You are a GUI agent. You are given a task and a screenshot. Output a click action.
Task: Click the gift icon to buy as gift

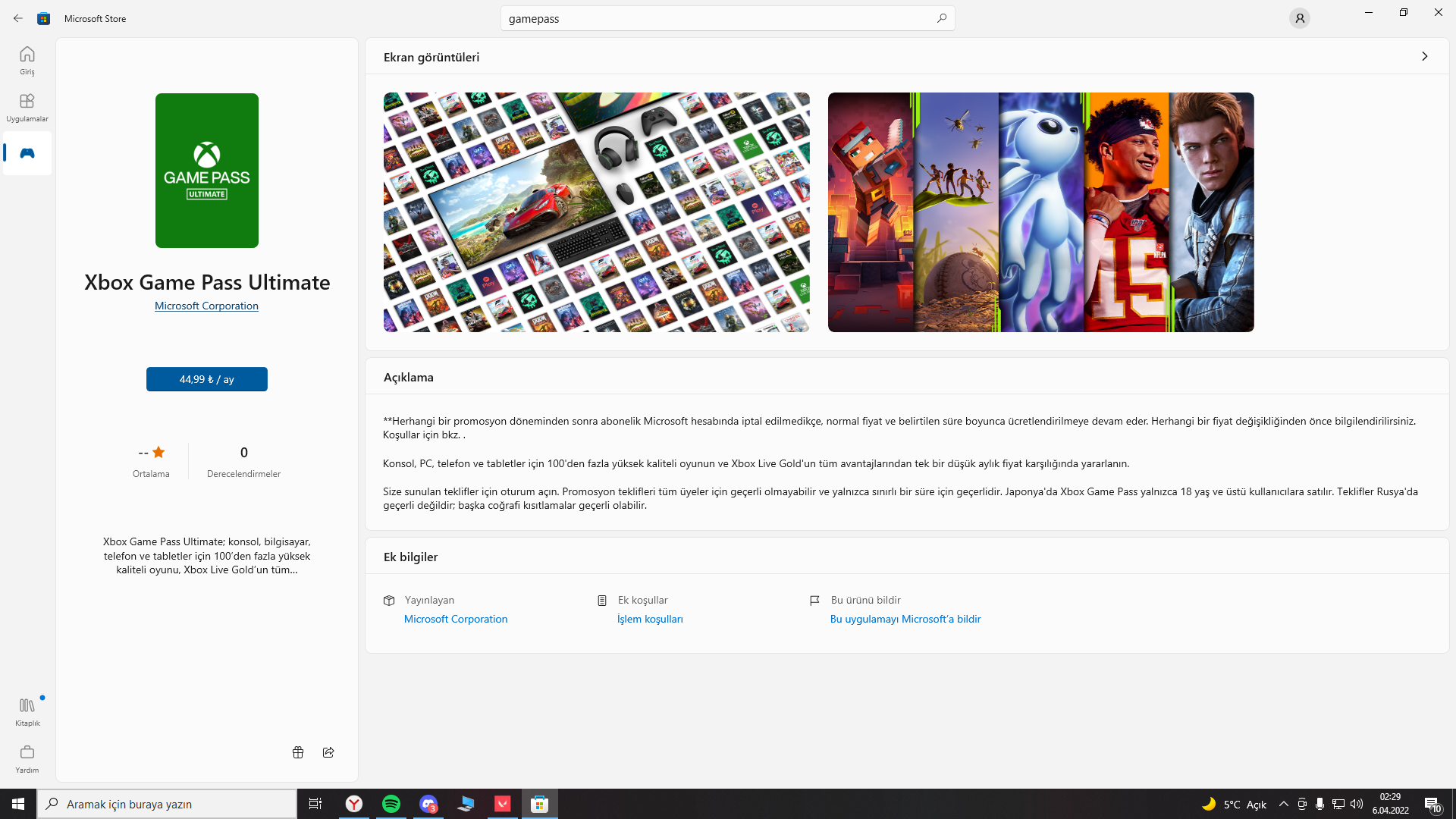298,752
